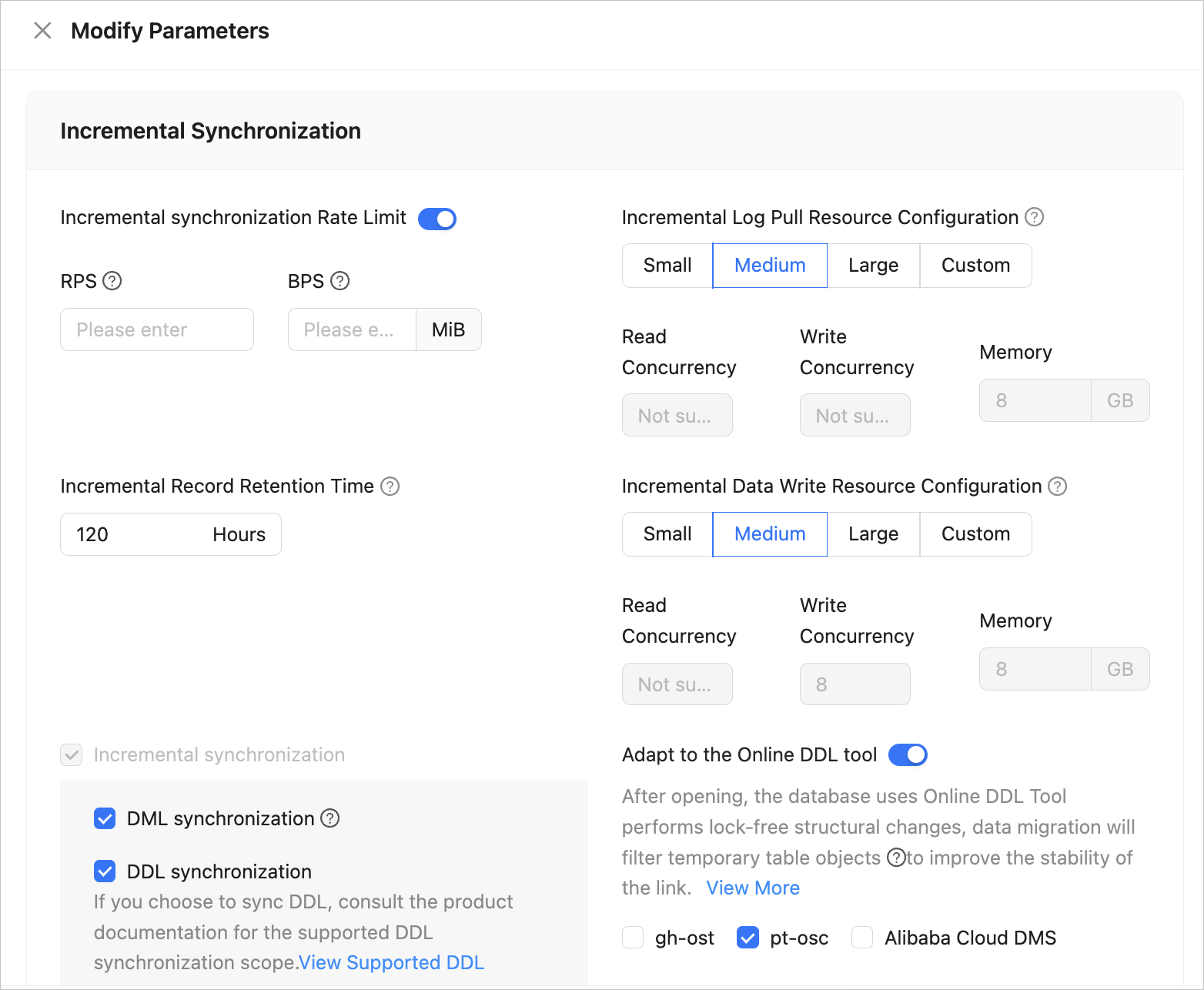The width and height of the screenshot is (1204, 990).
Task: Click the View More link
Action: (752, 888)
